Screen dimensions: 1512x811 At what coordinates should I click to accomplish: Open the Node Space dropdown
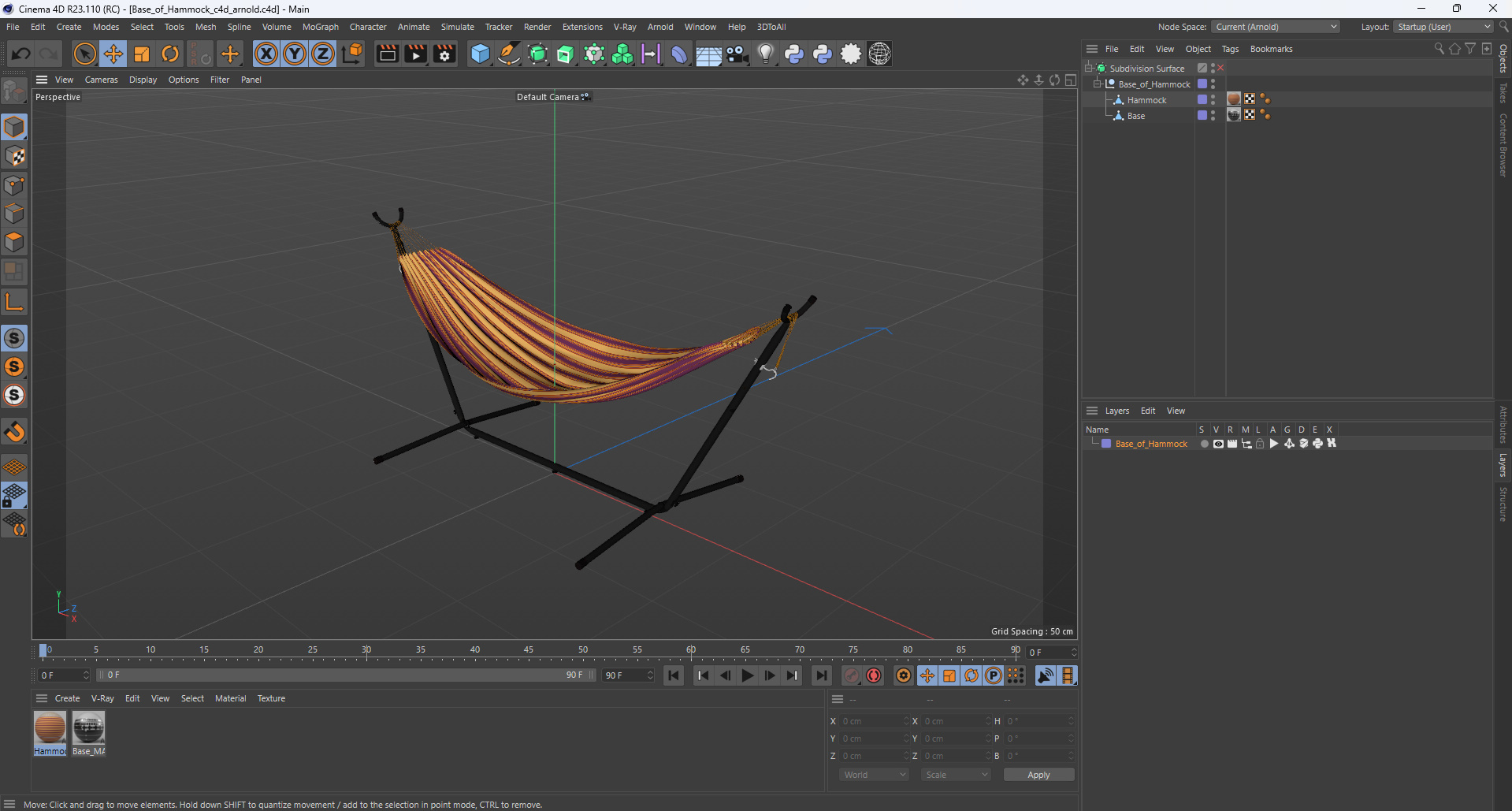(1276, 27)
